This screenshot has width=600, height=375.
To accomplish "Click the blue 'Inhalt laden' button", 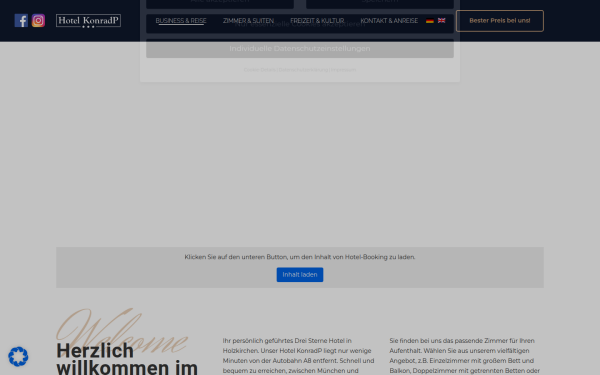I will 300,275.
